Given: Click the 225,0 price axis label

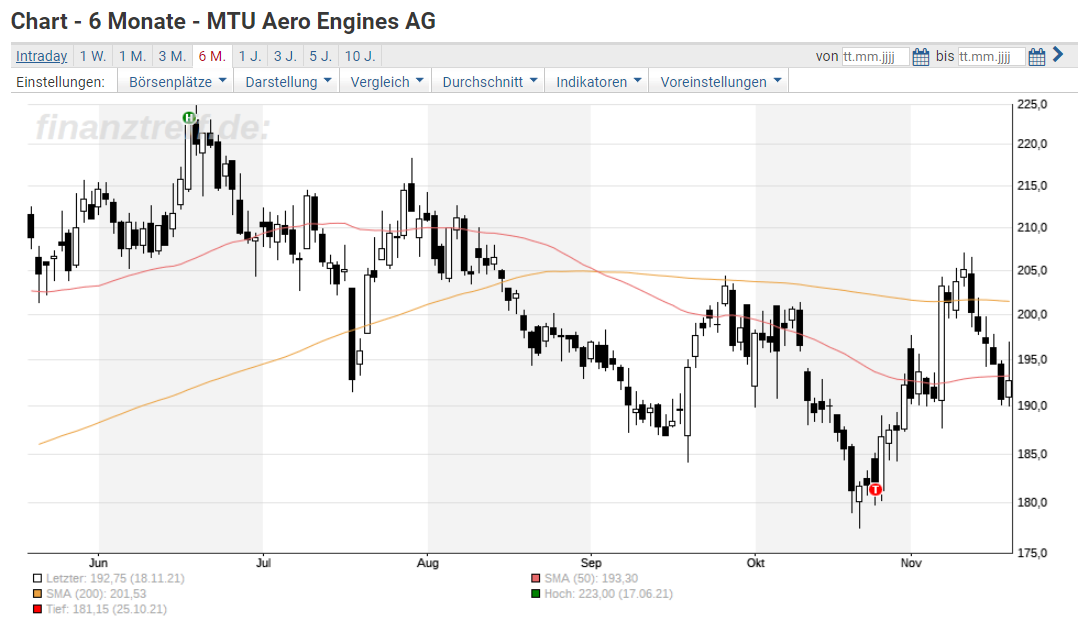Looking at the screenshot, I should 1032,105.
